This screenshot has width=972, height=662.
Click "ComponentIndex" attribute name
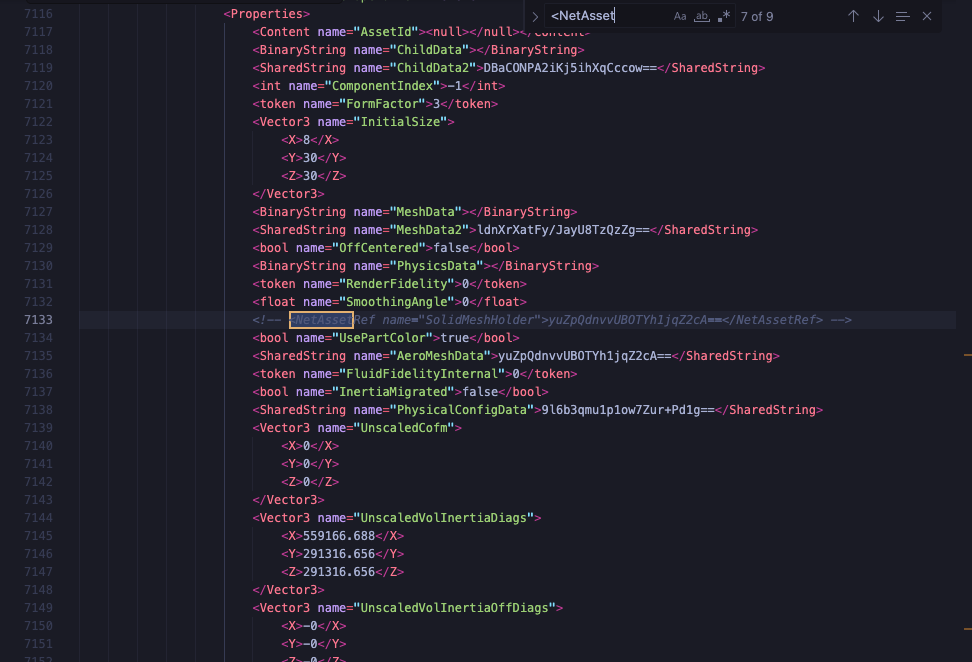pyautogui.click(x=382, y=86)
